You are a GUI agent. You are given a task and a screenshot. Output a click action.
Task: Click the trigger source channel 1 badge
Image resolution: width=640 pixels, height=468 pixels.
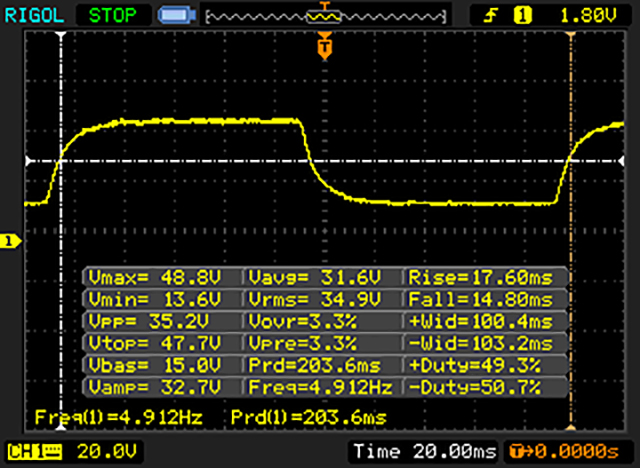[x=523, y=16]
